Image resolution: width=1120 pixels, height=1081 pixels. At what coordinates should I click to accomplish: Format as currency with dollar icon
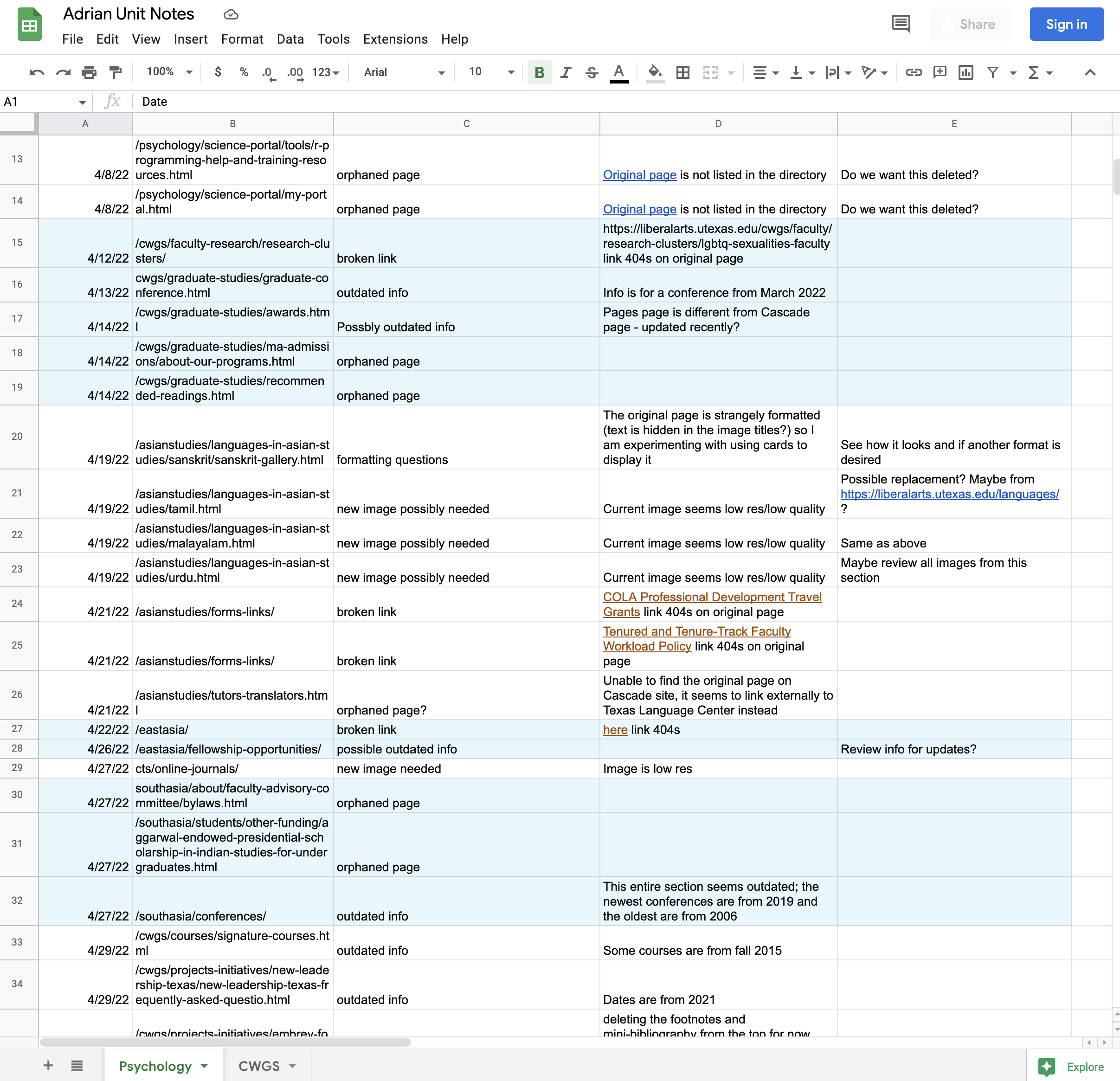(218, 72)
